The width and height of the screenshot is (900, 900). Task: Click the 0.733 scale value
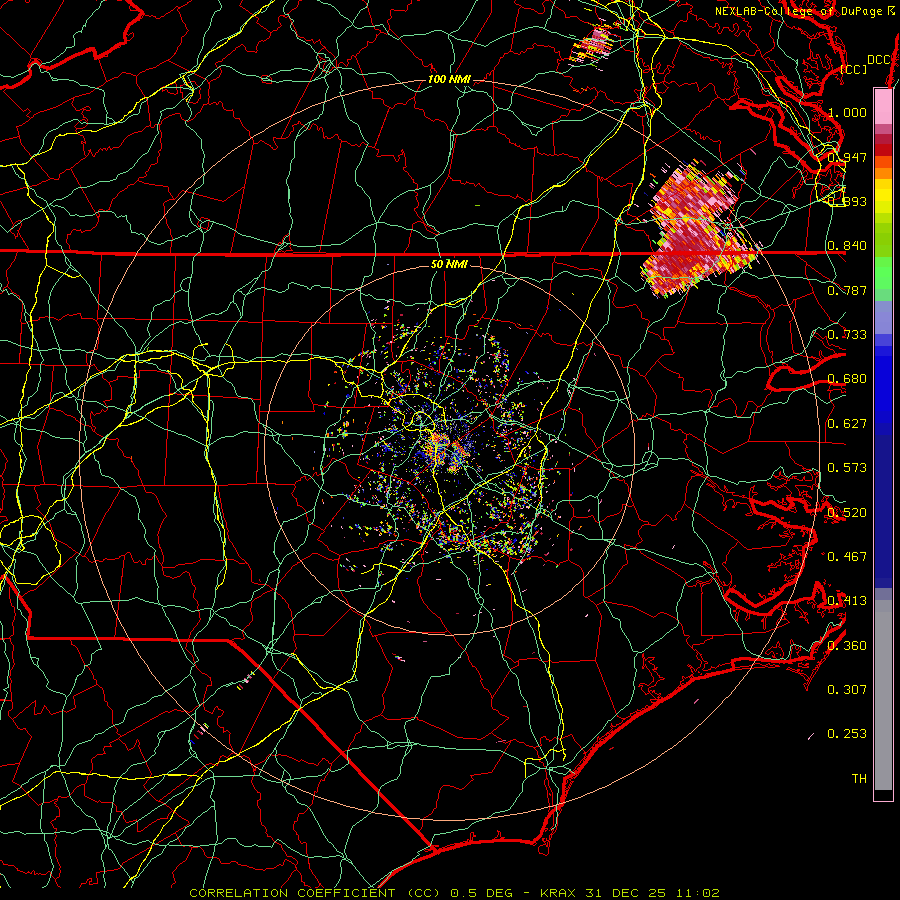(847, 334)
